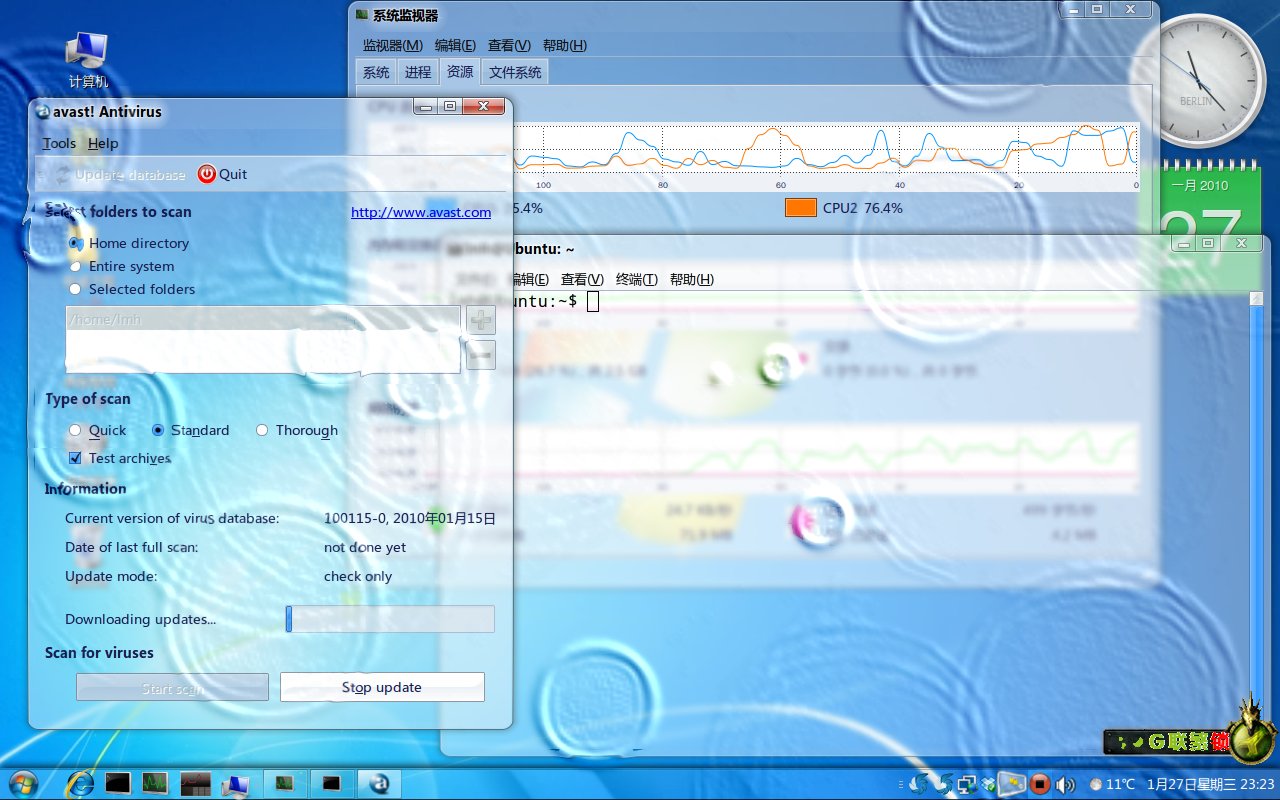Click the 100115-0 virus database version text

click(x=410, y=518)
